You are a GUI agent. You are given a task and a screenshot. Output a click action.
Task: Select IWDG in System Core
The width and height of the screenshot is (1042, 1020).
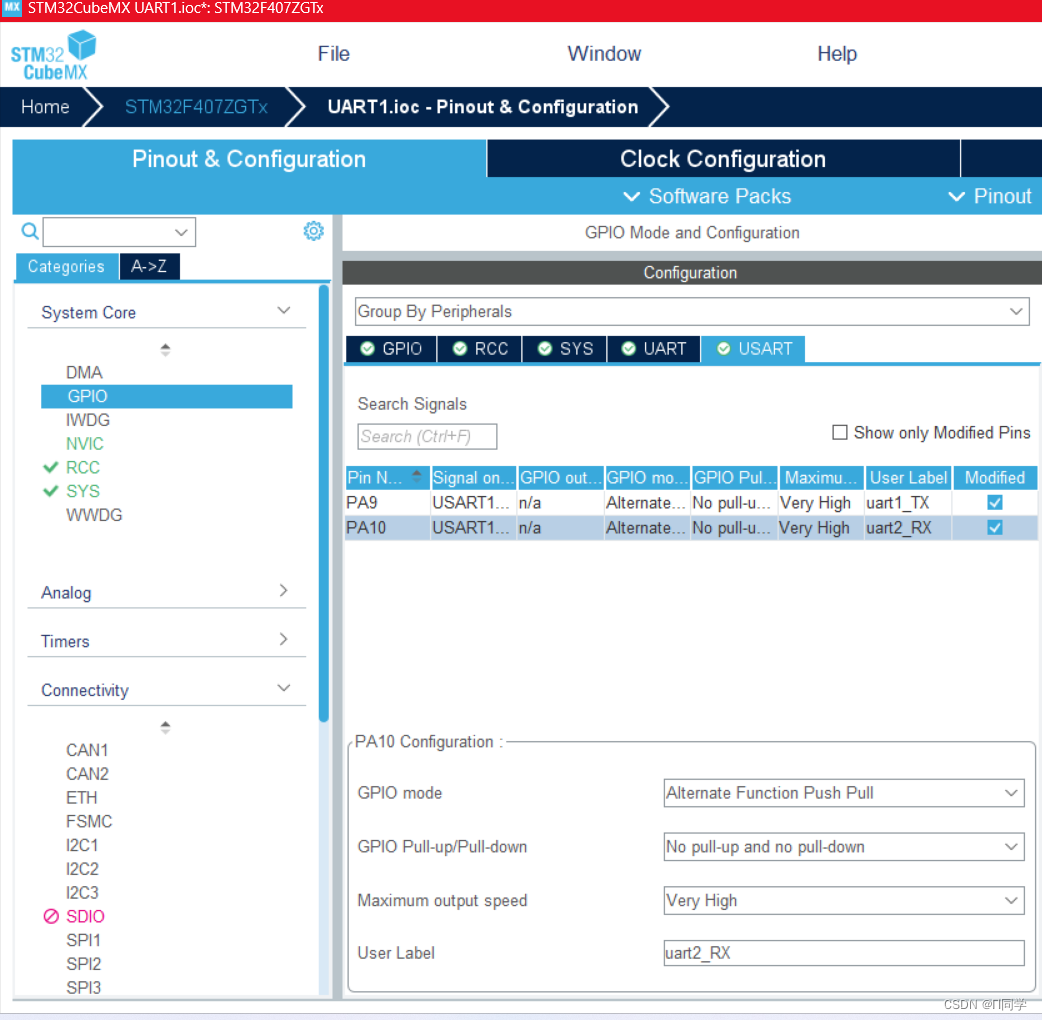(88, 420)
